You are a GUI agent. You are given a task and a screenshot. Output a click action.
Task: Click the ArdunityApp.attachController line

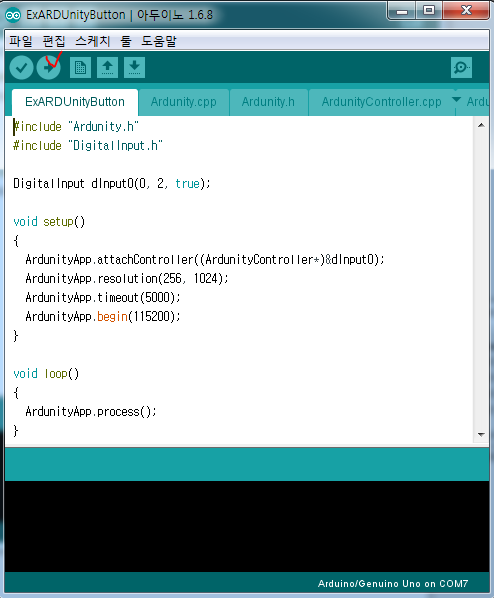tap(204, 260)
